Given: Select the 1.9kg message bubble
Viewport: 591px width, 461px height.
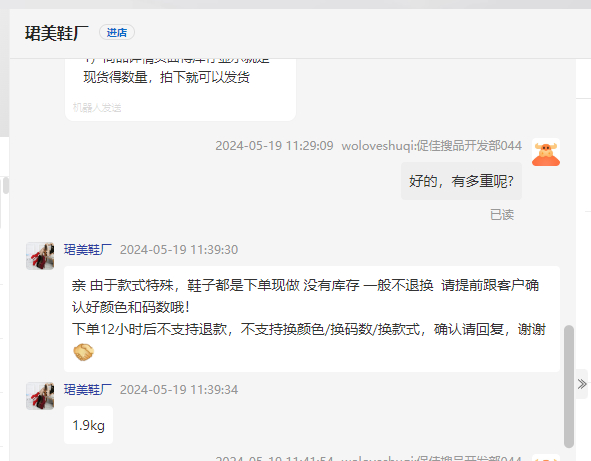Looking at the screenshot, I should [x=89, y=425].
